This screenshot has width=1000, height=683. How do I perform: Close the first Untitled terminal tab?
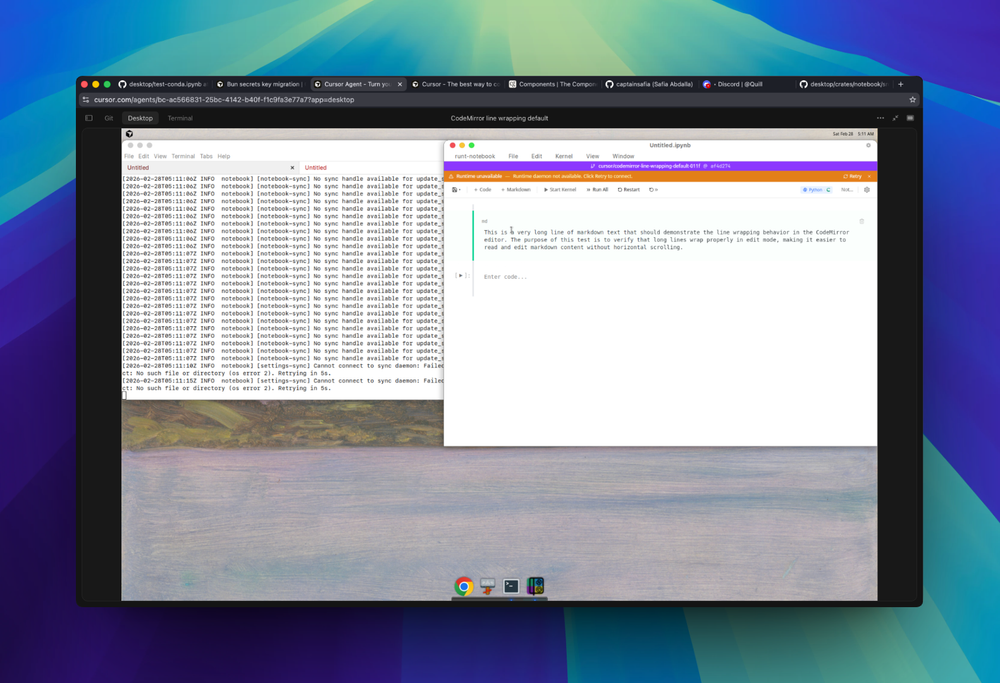[x=292, y=168]
